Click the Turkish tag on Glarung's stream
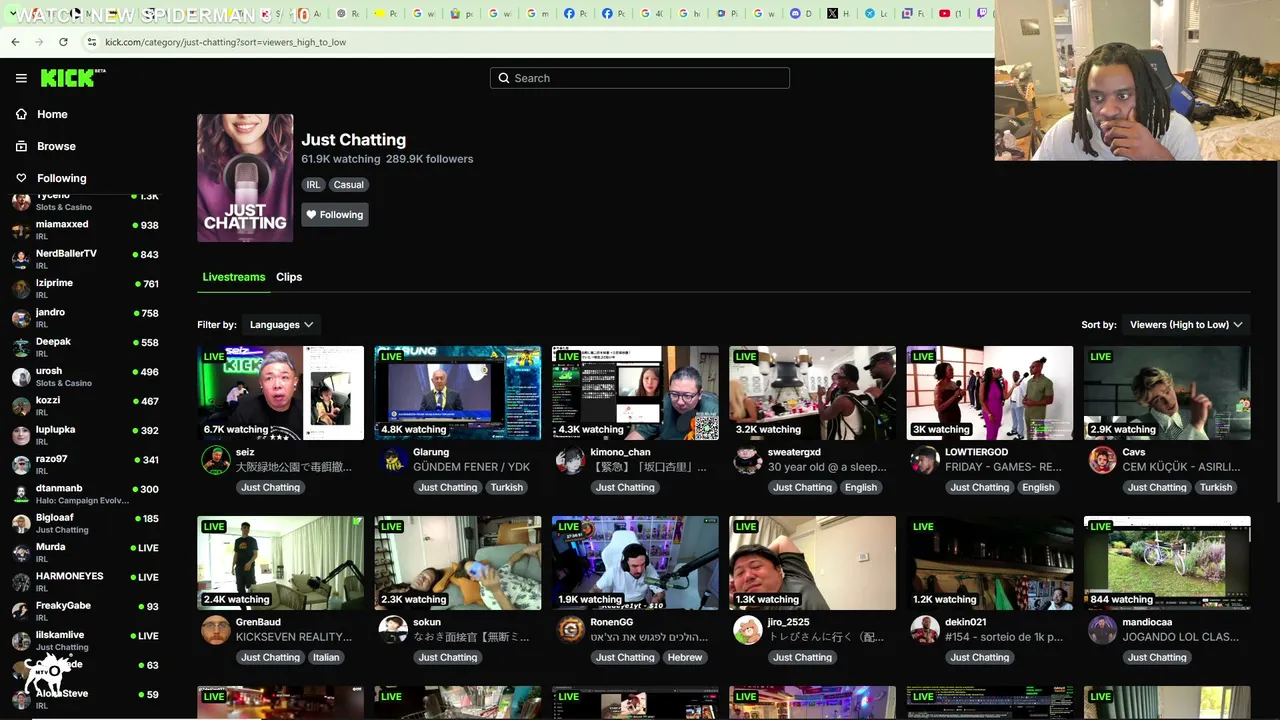 pos(507,488)
